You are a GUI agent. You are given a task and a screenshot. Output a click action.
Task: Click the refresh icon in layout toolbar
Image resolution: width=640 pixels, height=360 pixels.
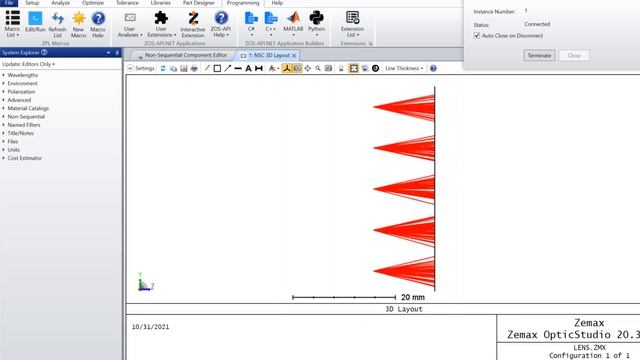point(163,68)
